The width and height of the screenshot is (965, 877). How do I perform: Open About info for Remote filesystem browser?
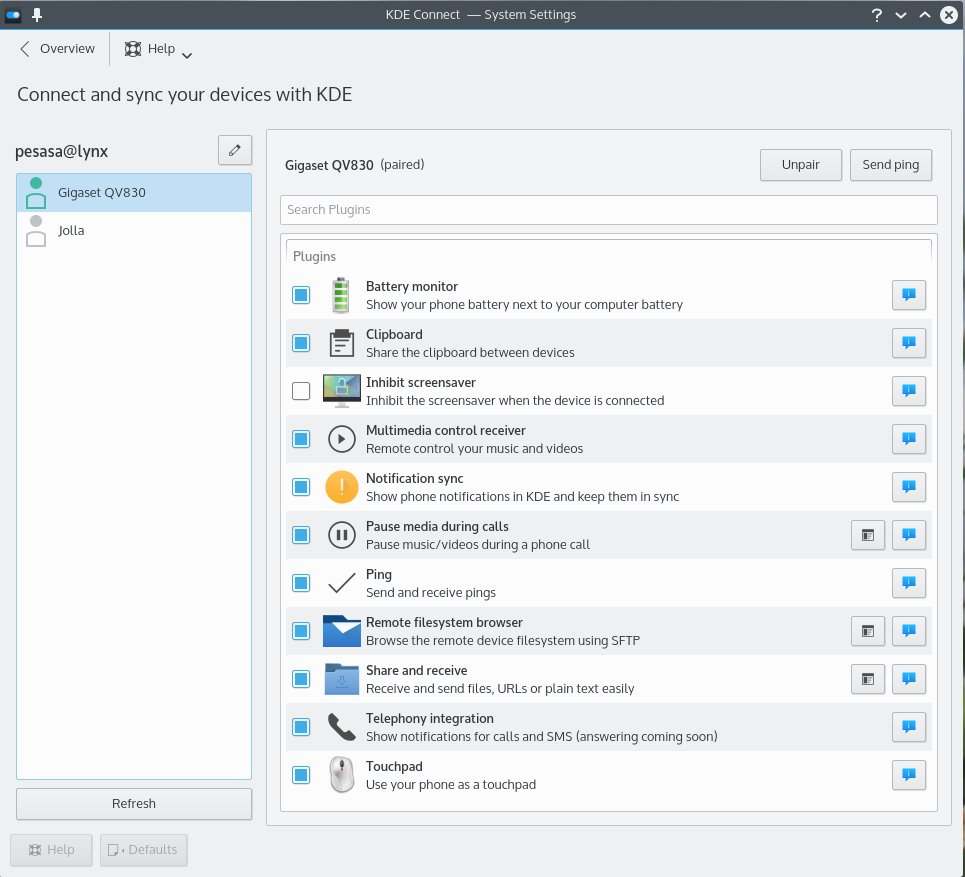(x=908, y=631)
